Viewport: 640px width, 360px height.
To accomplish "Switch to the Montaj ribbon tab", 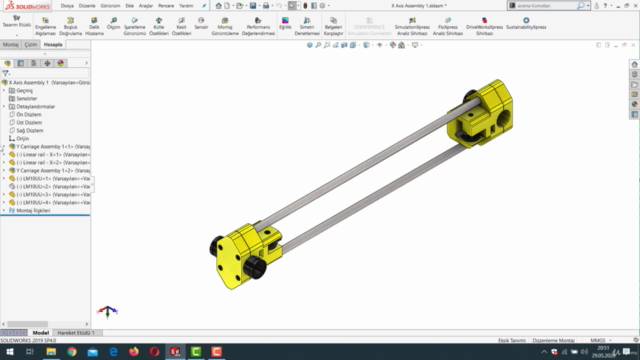I will (x=11, y=44).
